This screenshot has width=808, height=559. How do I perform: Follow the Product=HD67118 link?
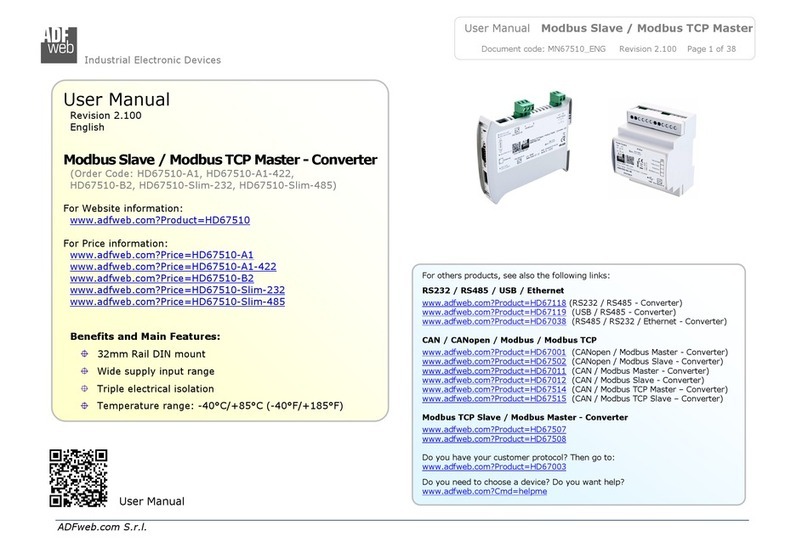pos(494,303)
